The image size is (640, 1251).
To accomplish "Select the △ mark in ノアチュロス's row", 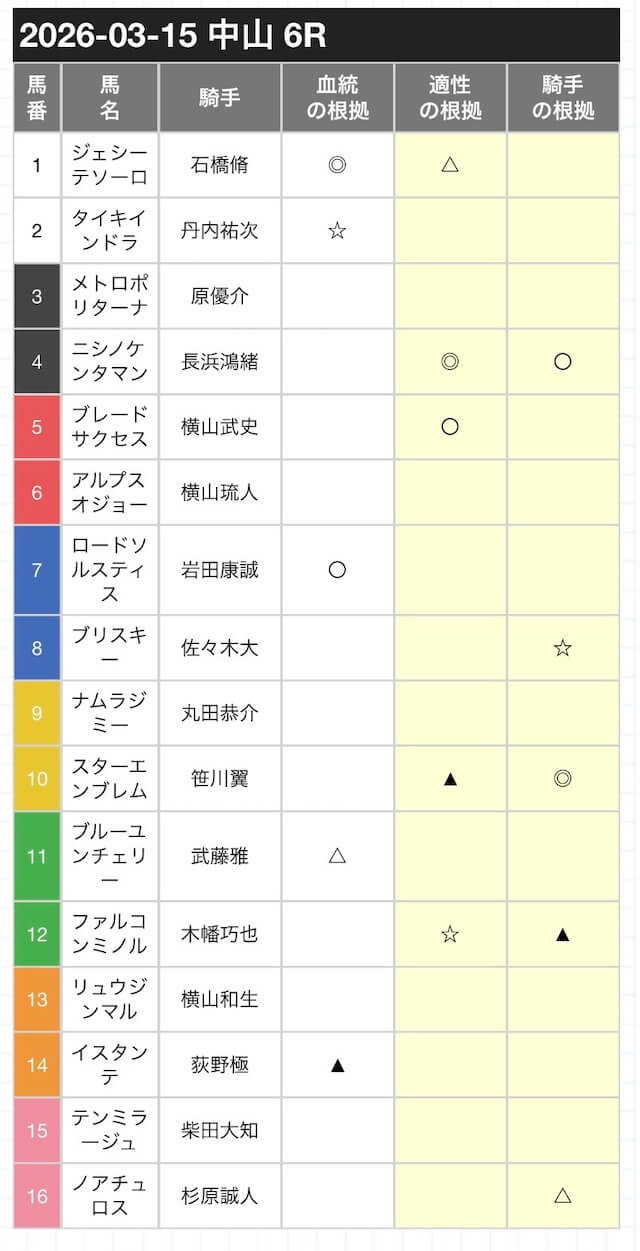I will (x=563, y=1195).
